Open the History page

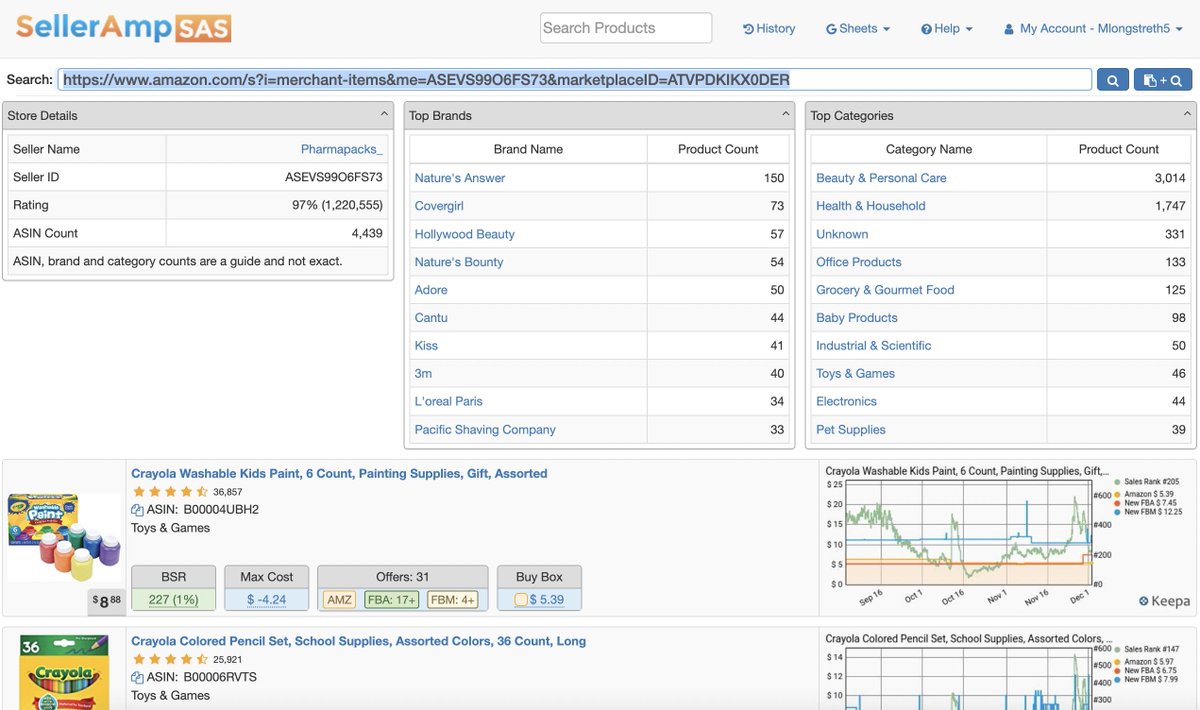point(769,29)
